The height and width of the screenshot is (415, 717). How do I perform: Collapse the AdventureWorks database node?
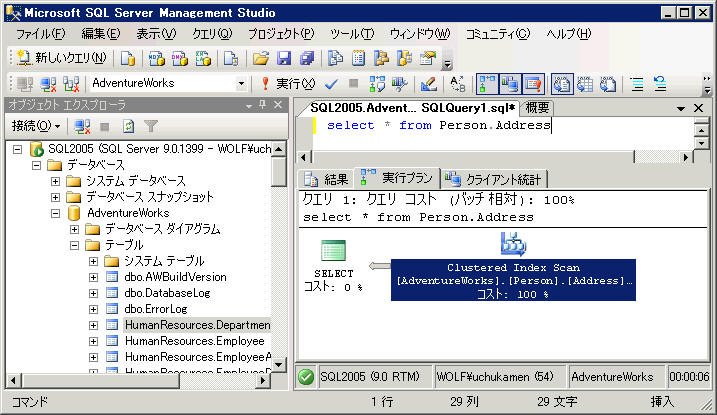pyautogui.click(x=55, y=213)
